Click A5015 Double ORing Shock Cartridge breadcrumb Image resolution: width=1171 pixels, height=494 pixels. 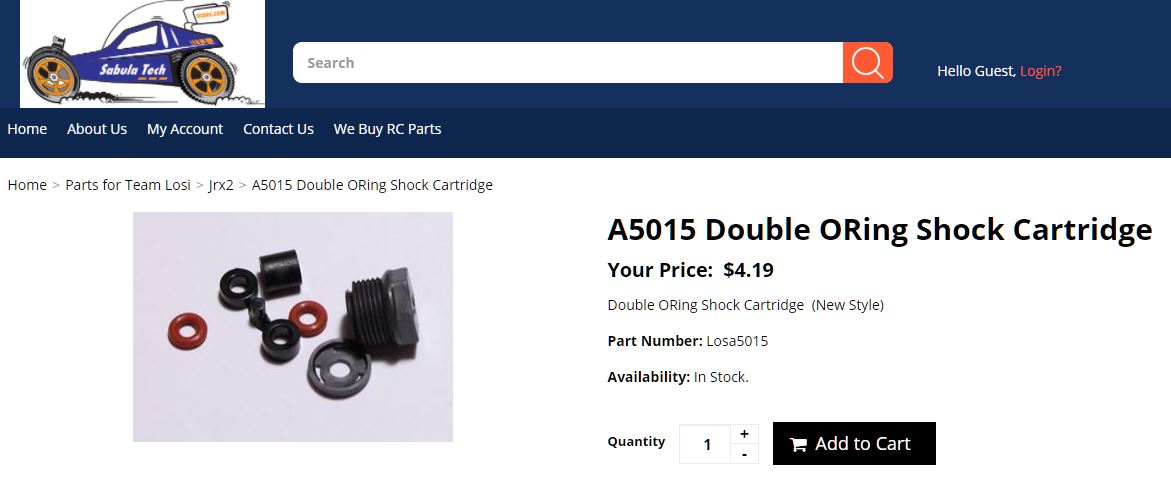coord(372,185)
